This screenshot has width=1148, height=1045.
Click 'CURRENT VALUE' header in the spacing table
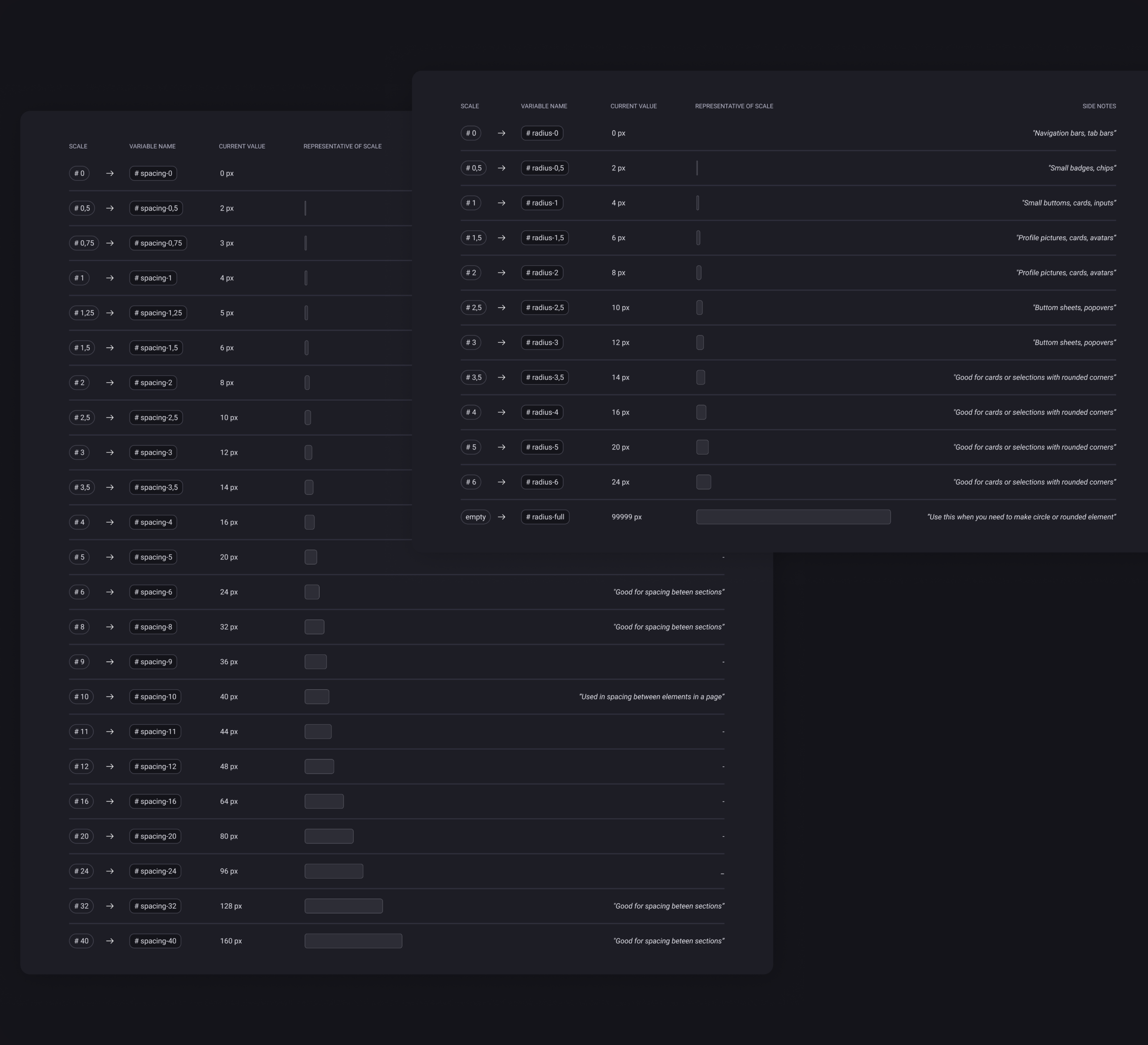point(242,146)
